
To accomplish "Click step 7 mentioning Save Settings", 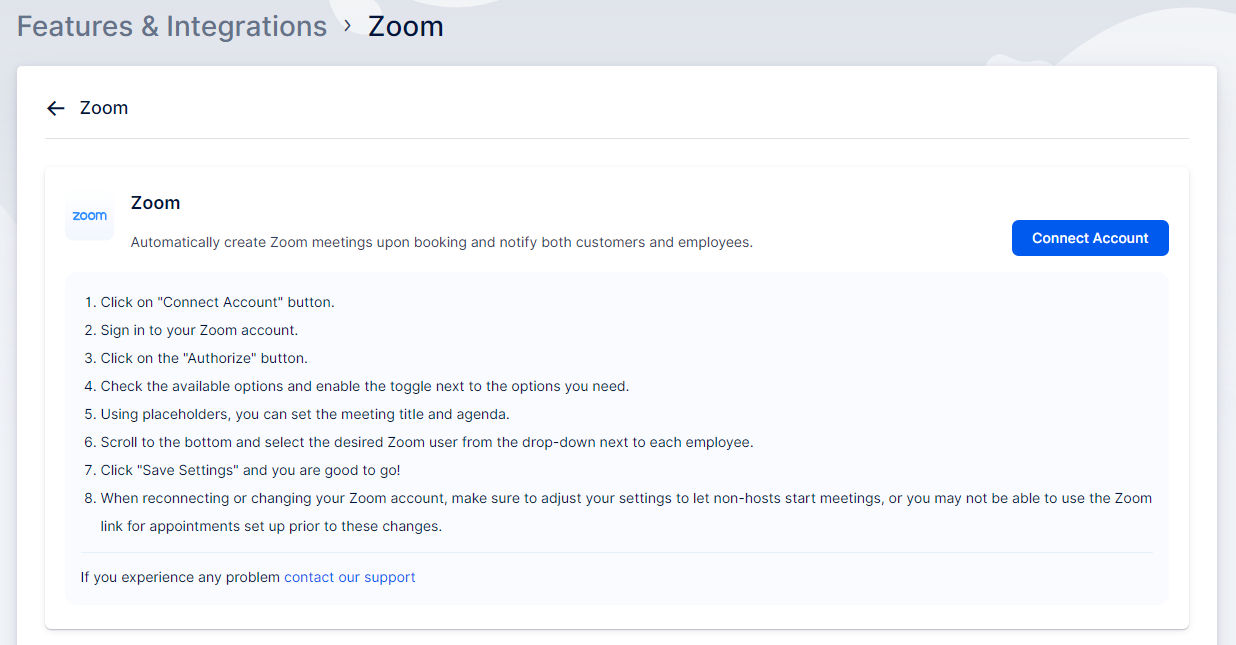I will click(250, 470).
